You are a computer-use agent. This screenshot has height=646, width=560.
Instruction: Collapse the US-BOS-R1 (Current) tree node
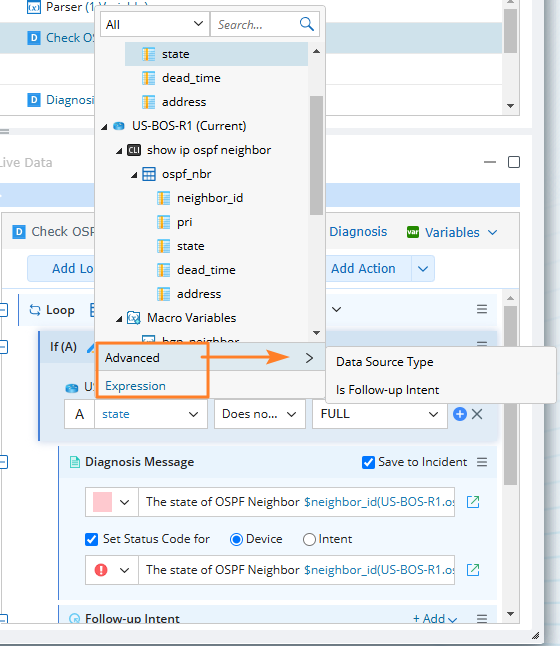point(104,126)
